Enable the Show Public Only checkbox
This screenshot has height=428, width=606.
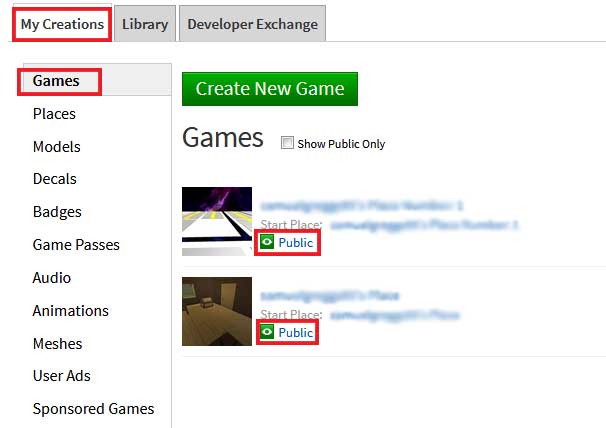[287, 143]
